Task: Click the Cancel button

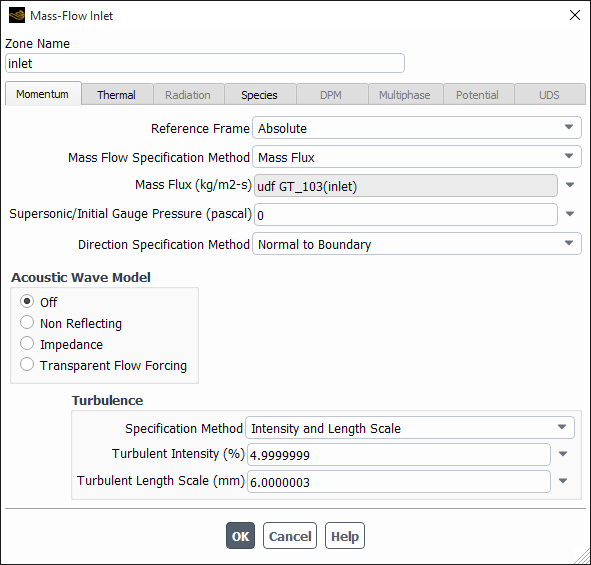Action: pyautogui.click(x=290, y=536)
